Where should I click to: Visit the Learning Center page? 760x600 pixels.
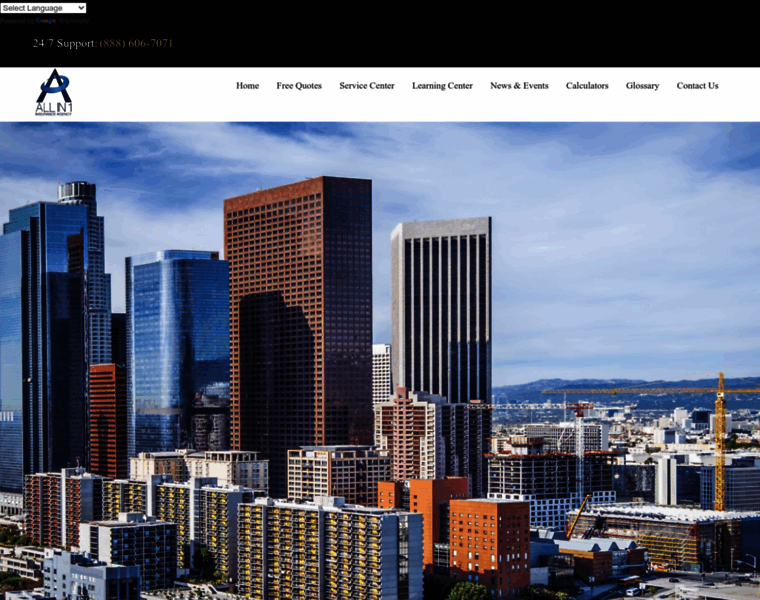(442, 86)
